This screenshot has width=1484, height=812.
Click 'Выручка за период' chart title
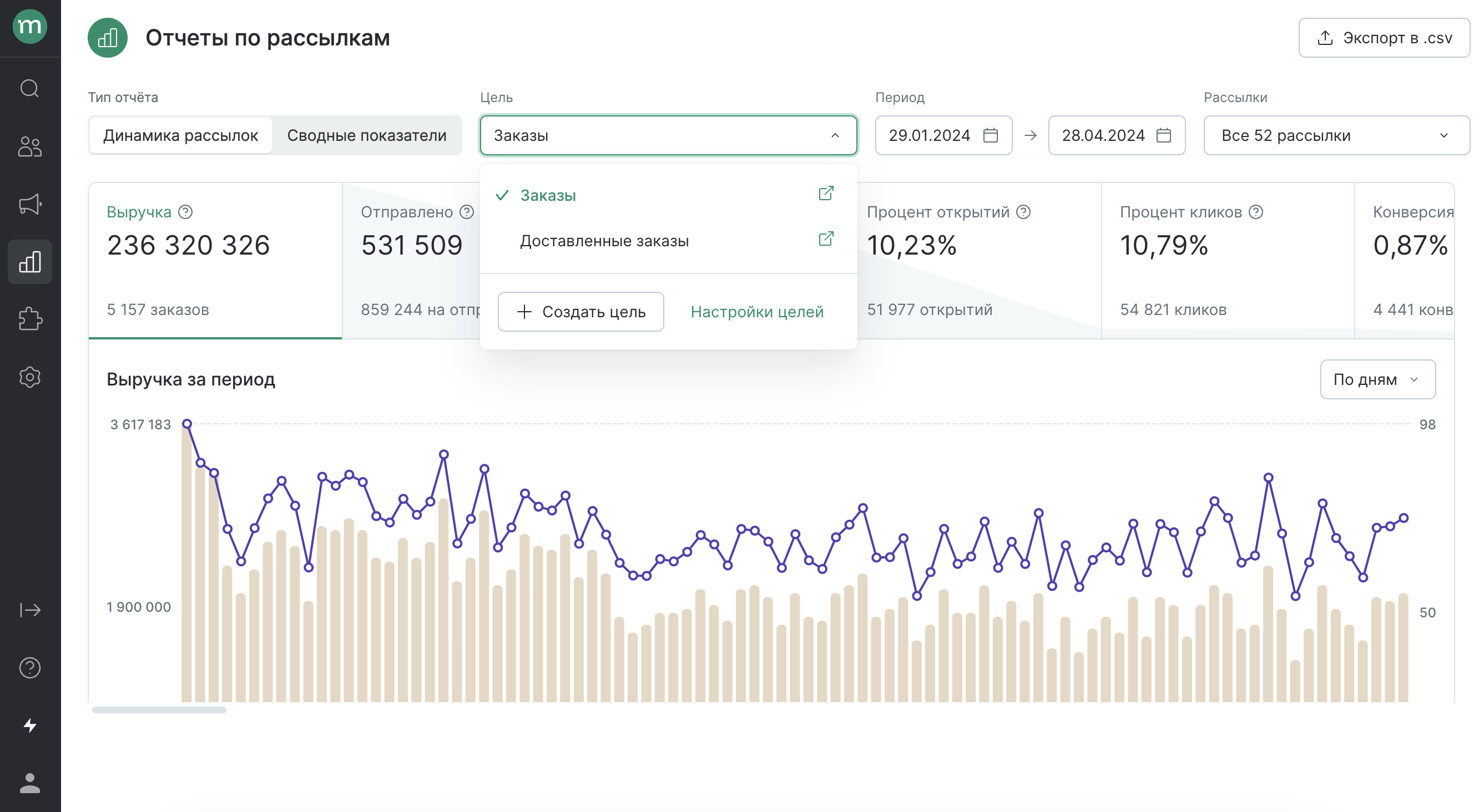tap(191, 379)
